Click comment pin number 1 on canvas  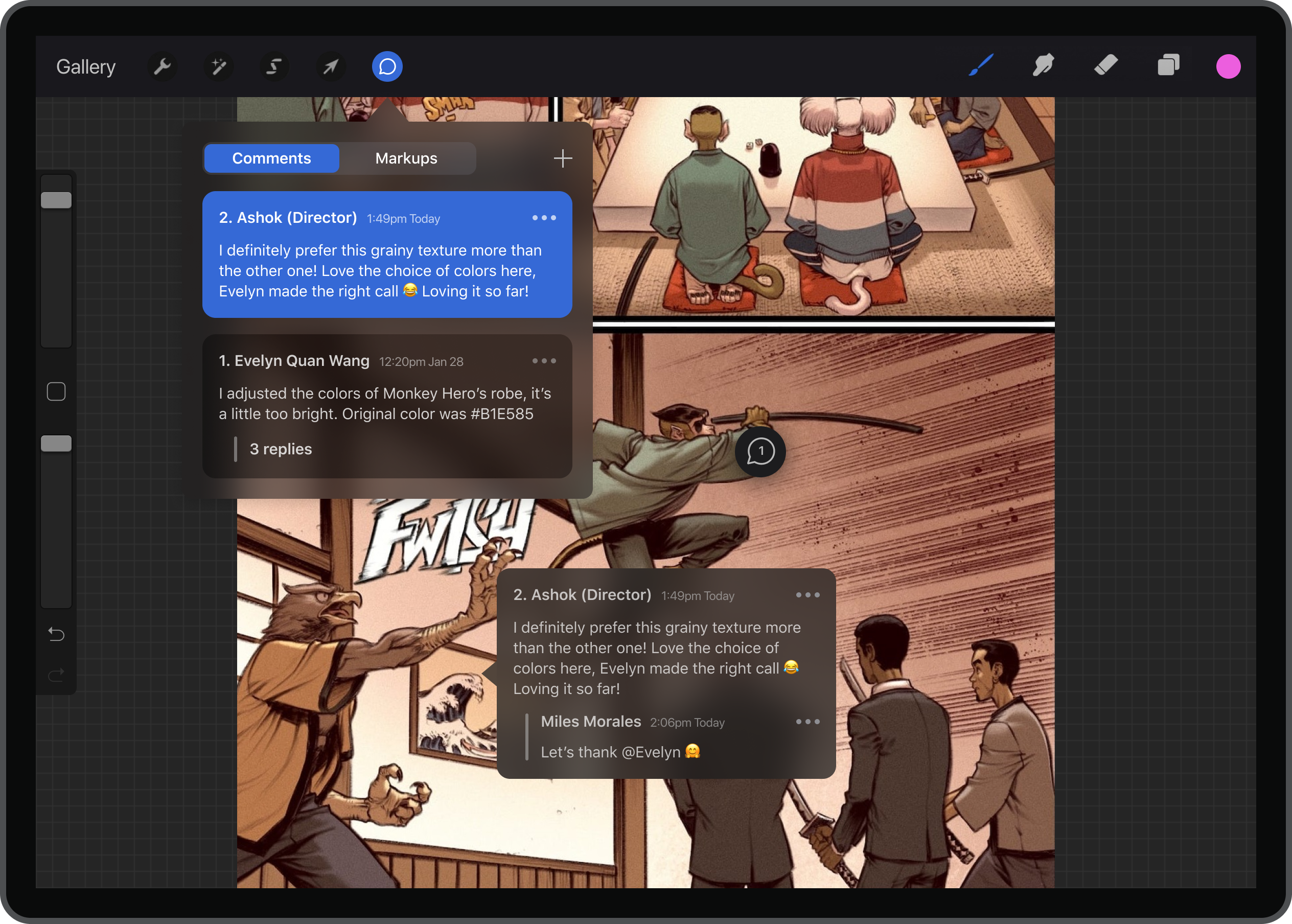(x=760, y=452)
